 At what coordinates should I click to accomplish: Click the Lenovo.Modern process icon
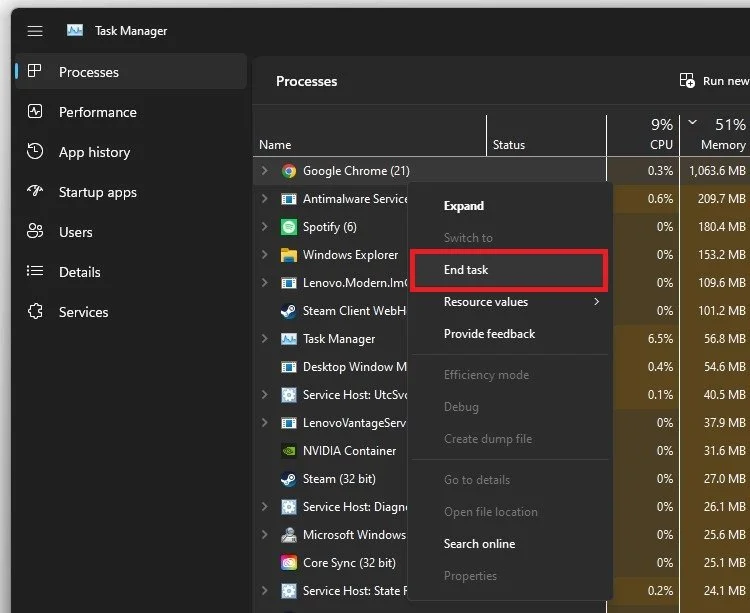[289, 283]
